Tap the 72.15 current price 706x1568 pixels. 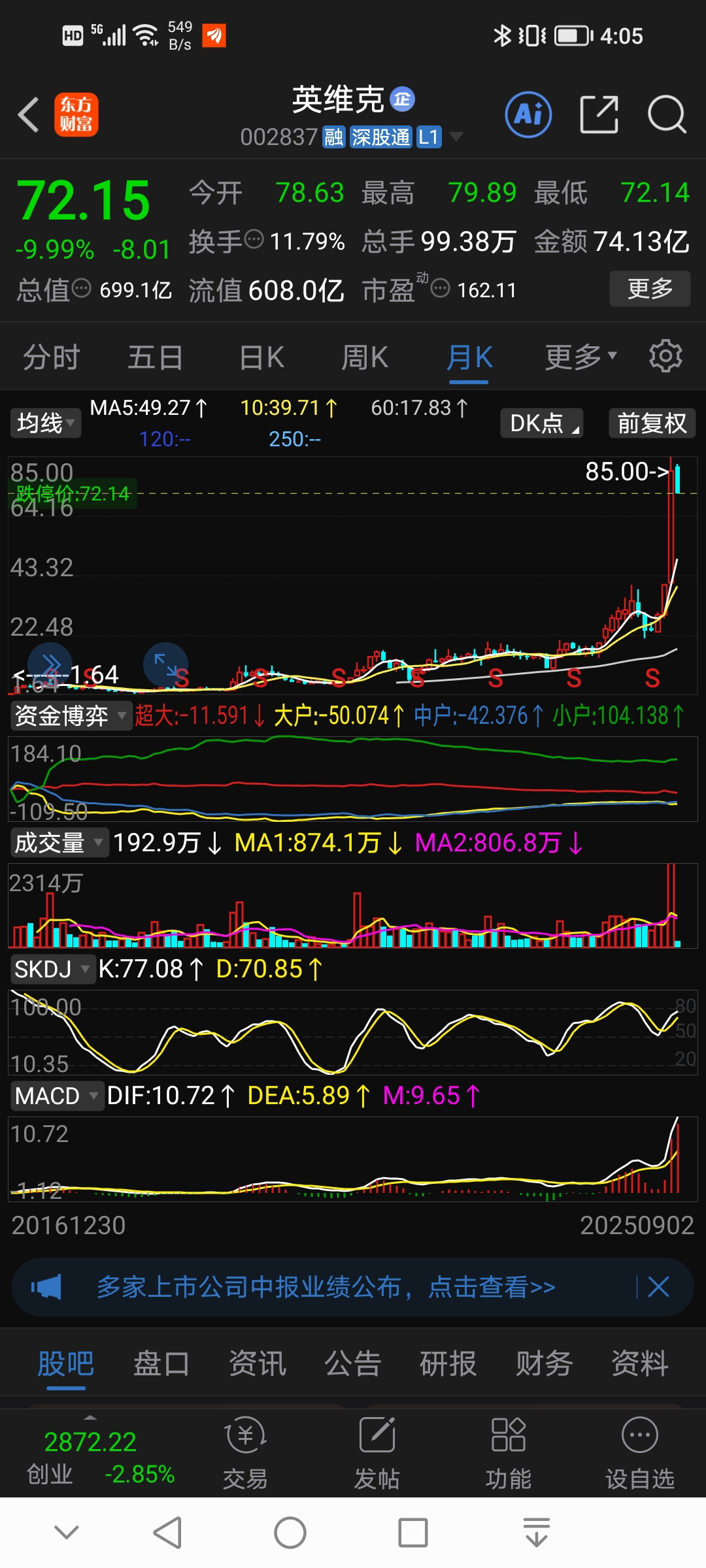point(83,200)
